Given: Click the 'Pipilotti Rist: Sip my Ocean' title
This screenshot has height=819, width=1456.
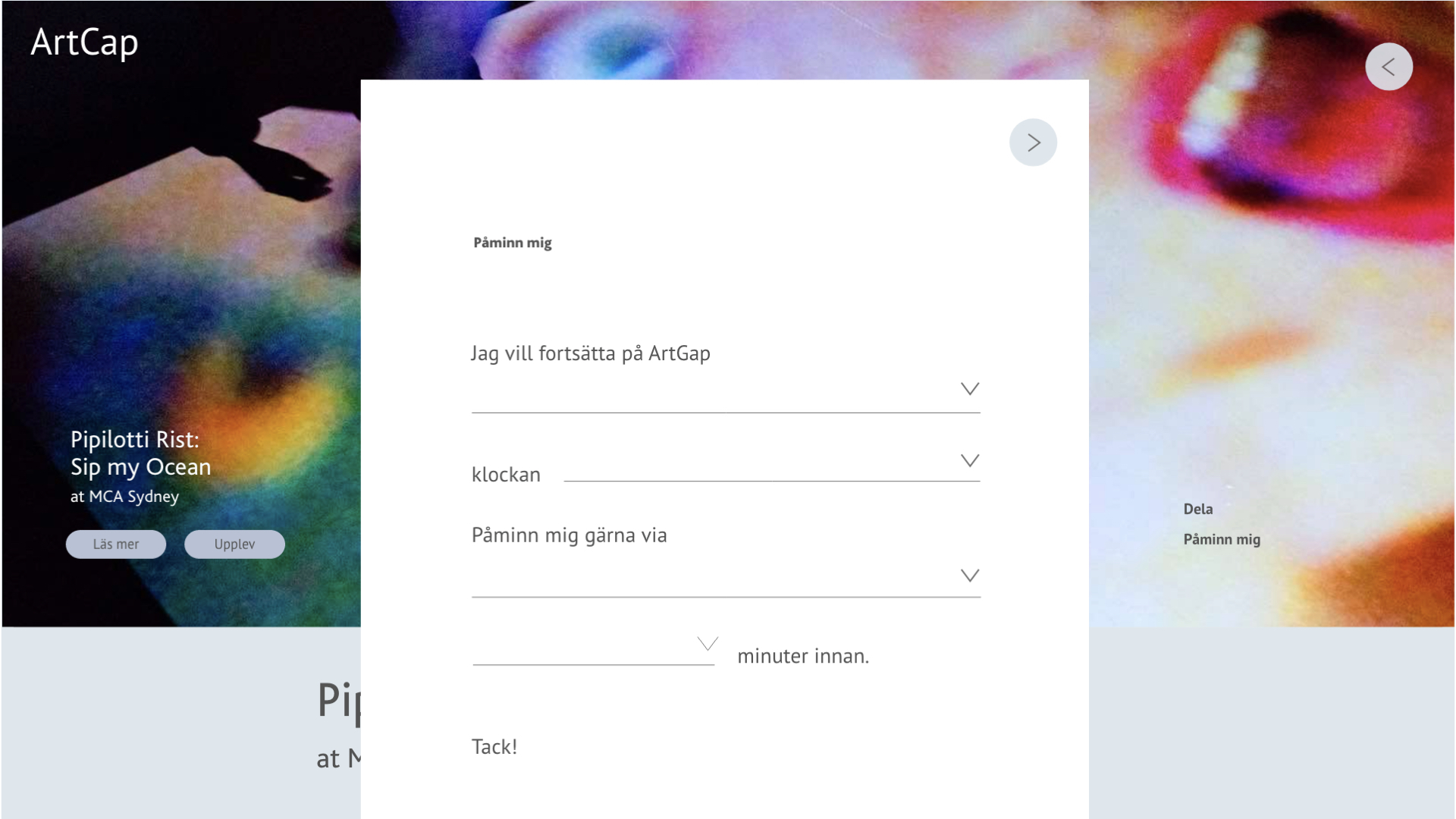Looking at the screenshot, I should [x=140, y=453].
